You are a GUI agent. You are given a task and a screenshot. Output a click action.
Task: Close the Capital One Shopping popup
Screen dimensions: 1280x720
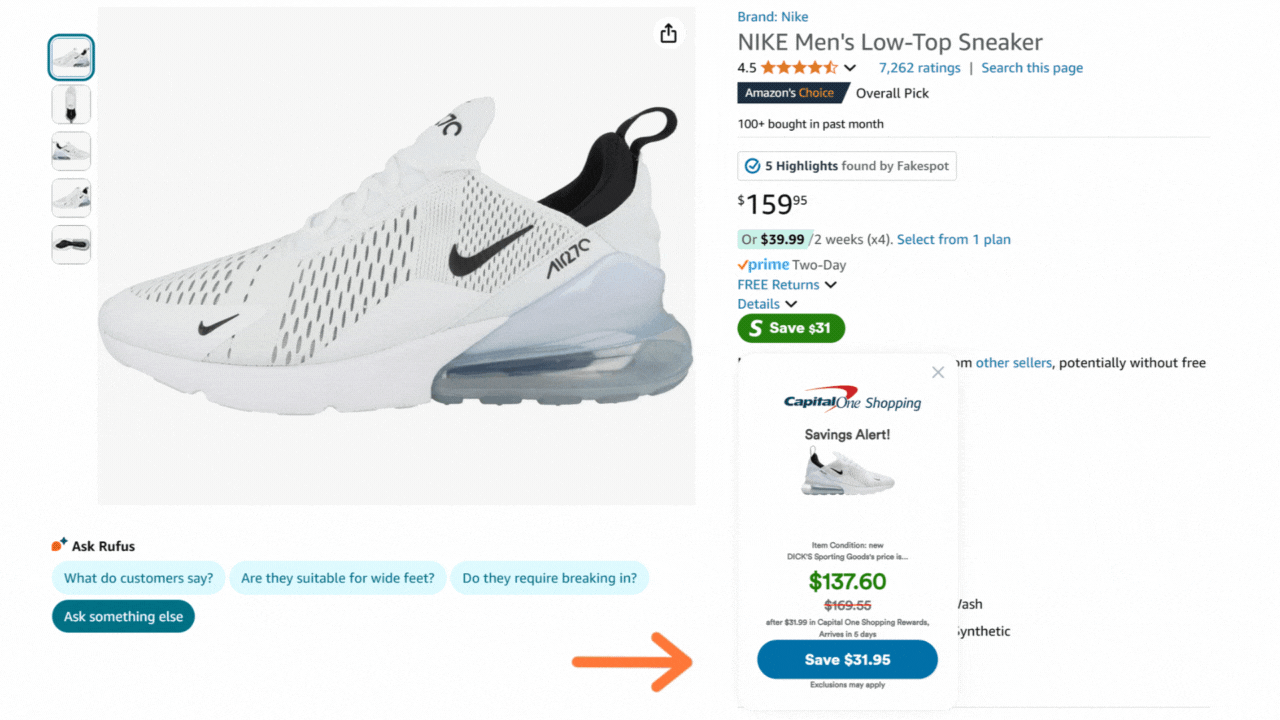937,373
